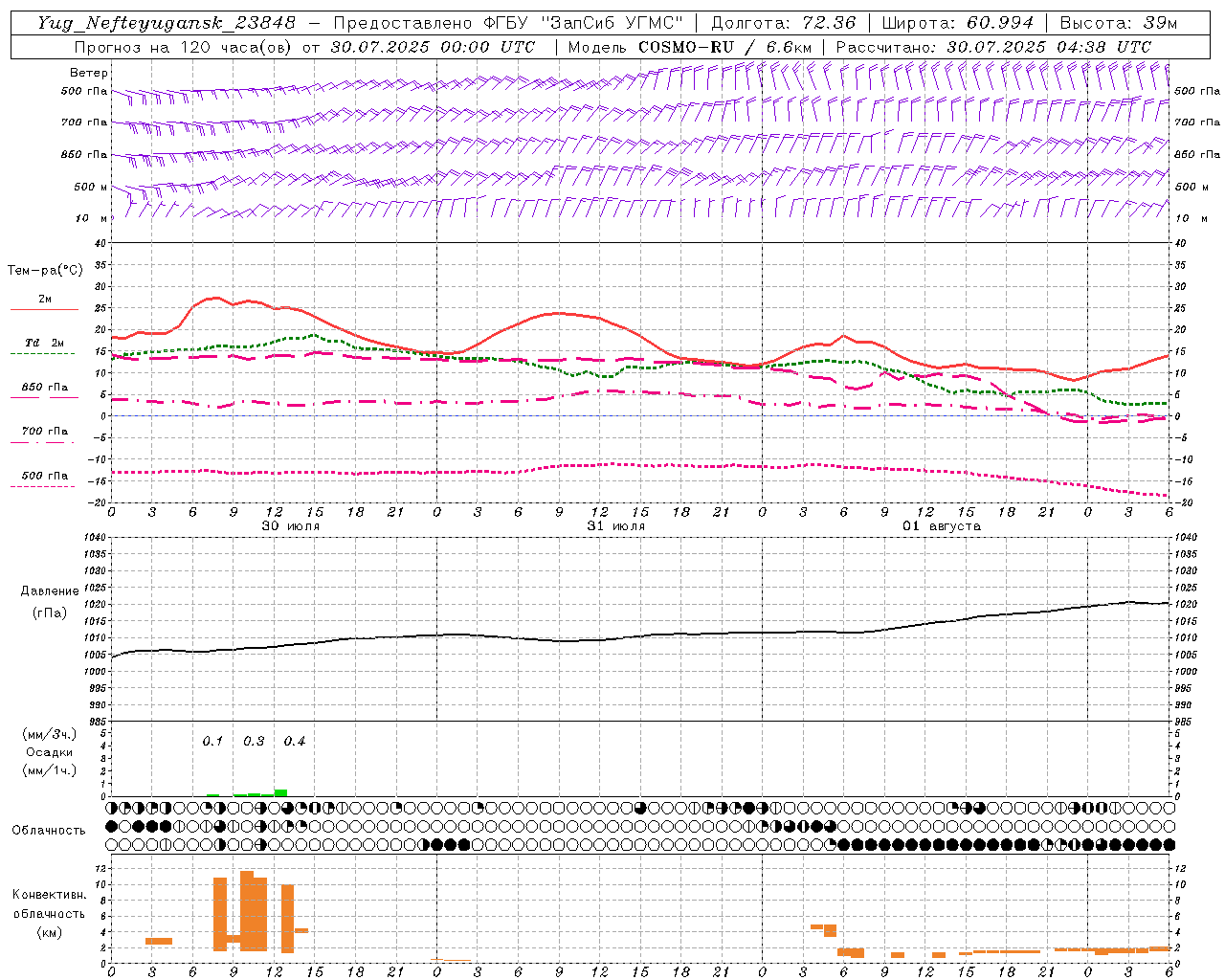Click the (гПа) pressure unit label
This screenshot has width=1225, height=980.
(x=50, y=612)
